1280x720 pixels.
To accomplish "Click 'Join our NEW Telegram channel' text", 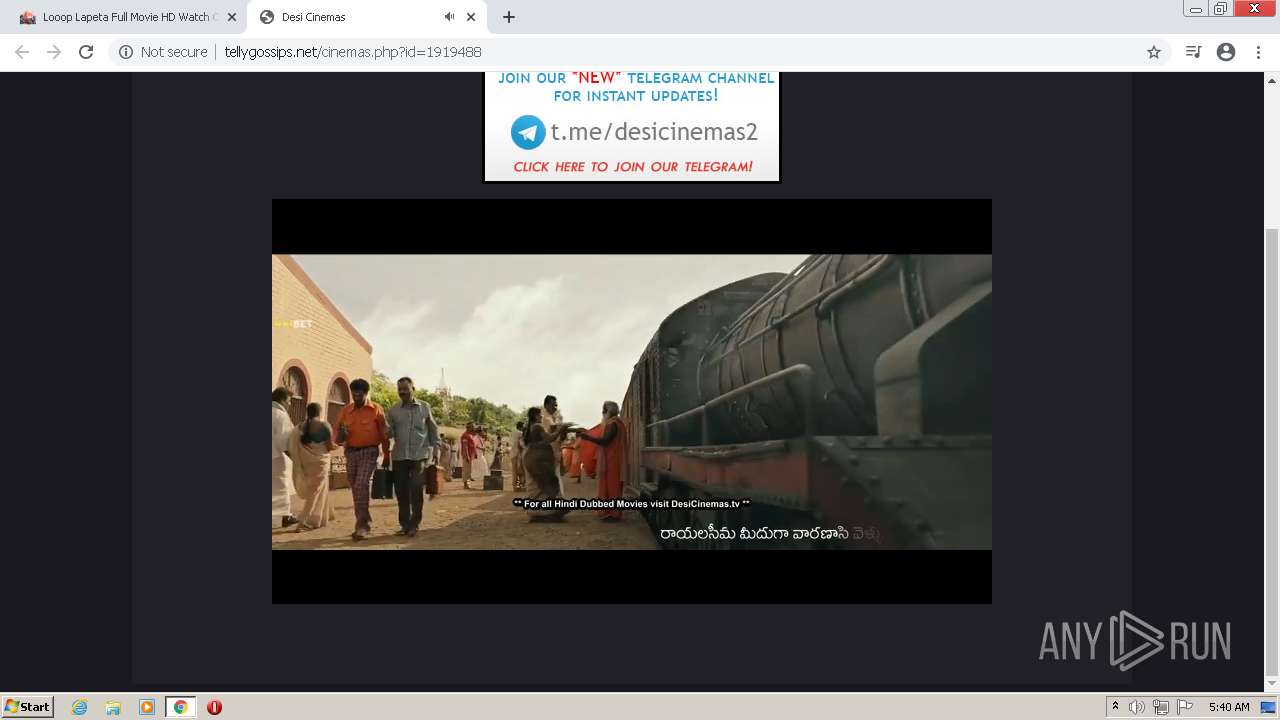I will pos(636,87).
